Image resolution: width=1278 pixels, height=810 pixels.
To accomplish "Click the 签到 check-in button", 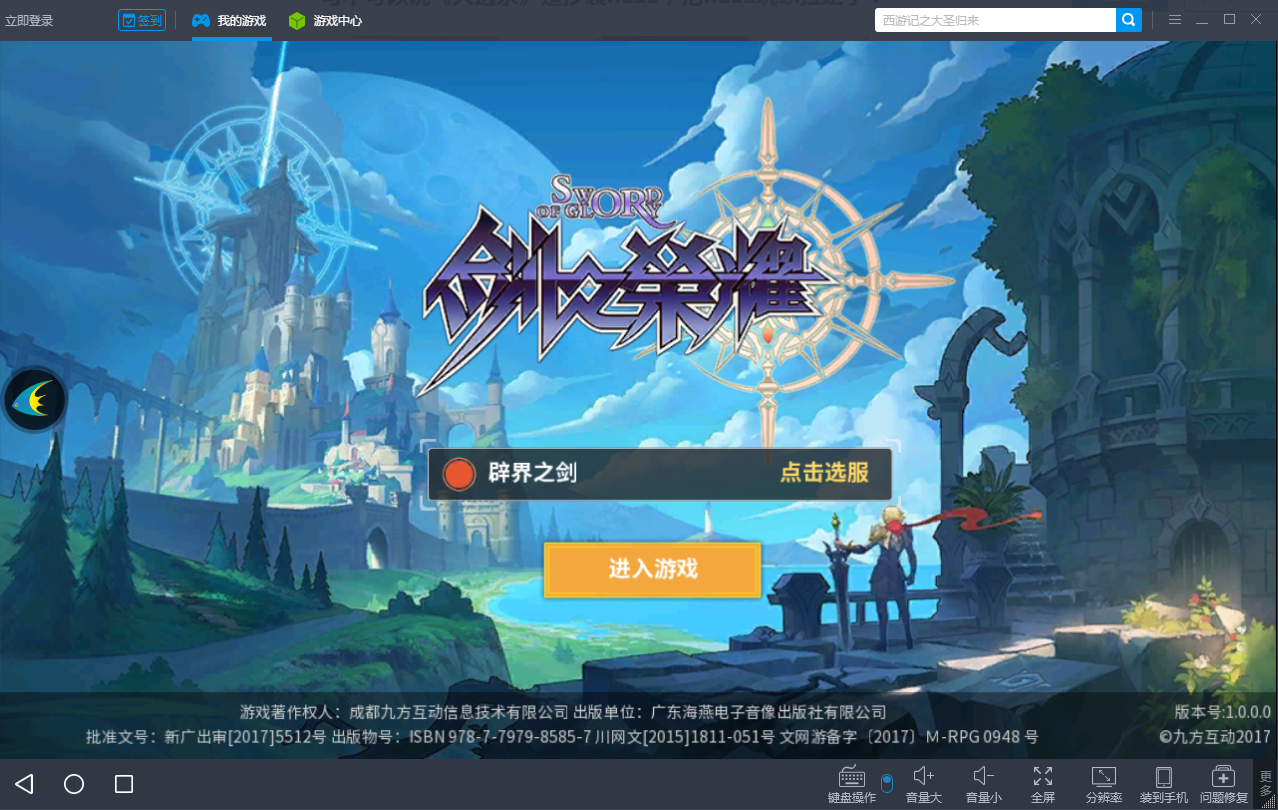I will click(142, 20).
